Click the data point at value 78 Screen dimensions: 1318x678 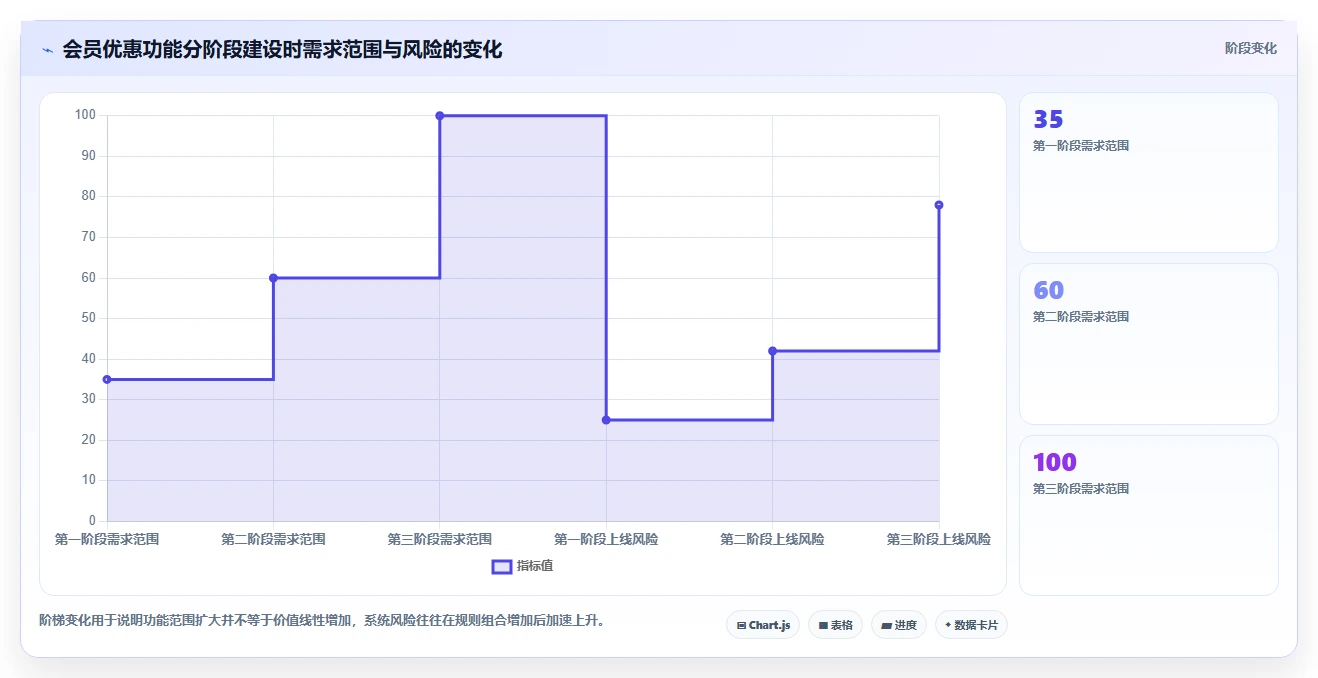[939, 205]
